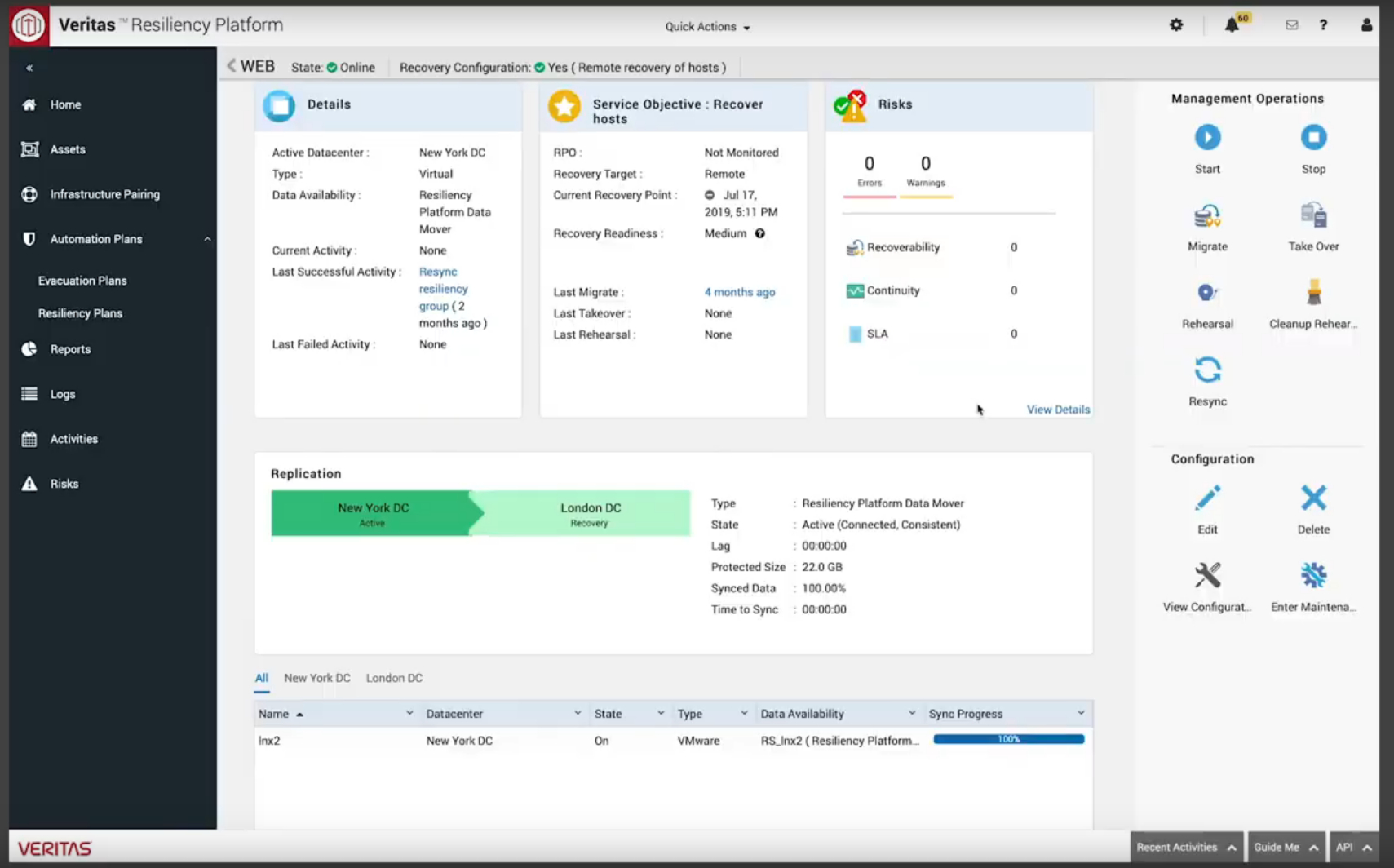Image resolution: width=1394 pixels, height=868 pixels.
Task: Open Evacuation Plans submenu item
Action: (82, 281)
